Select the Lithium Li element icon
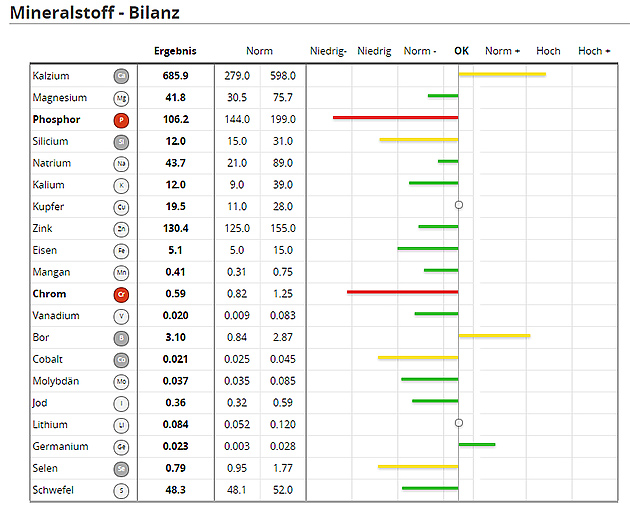Image resolution: width=630 pixels, height=506 pixels. click(121, 425)
